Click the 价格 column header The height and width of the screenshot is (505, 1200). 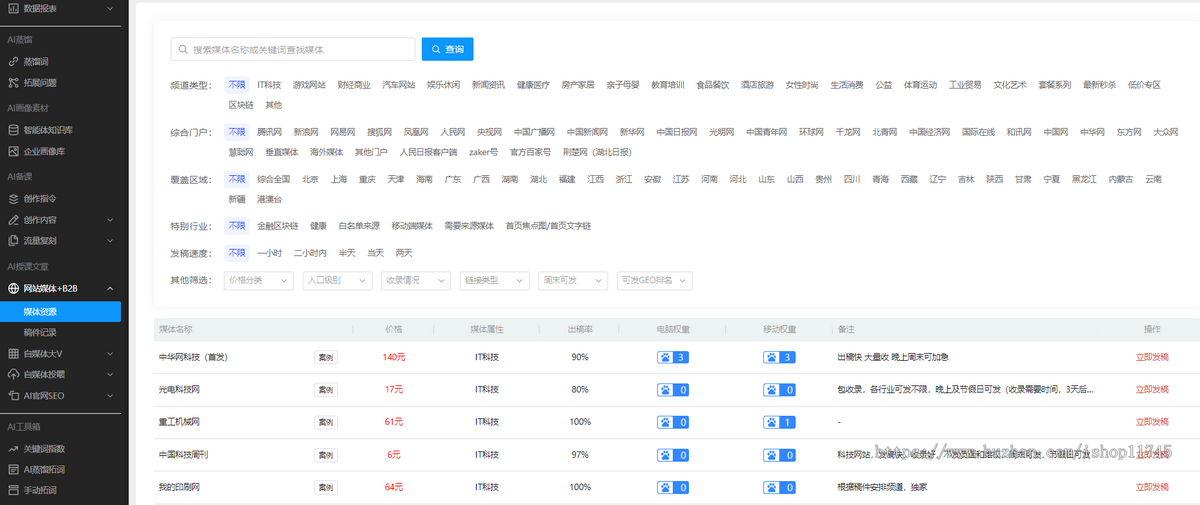(394, 329)
